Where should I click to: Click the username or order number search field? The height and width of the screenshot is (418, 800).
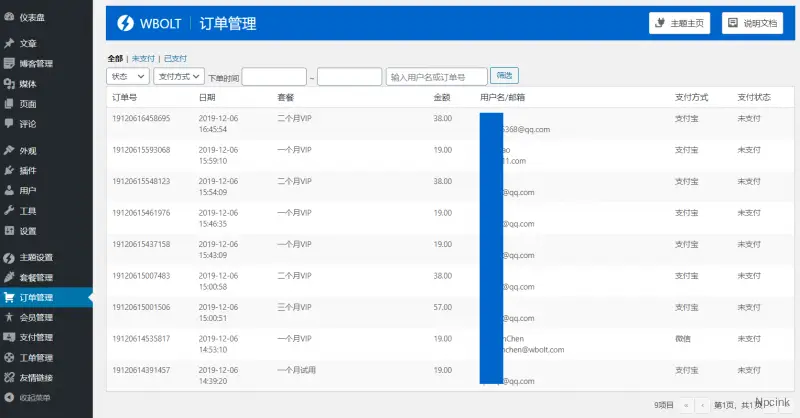[436, 76]
